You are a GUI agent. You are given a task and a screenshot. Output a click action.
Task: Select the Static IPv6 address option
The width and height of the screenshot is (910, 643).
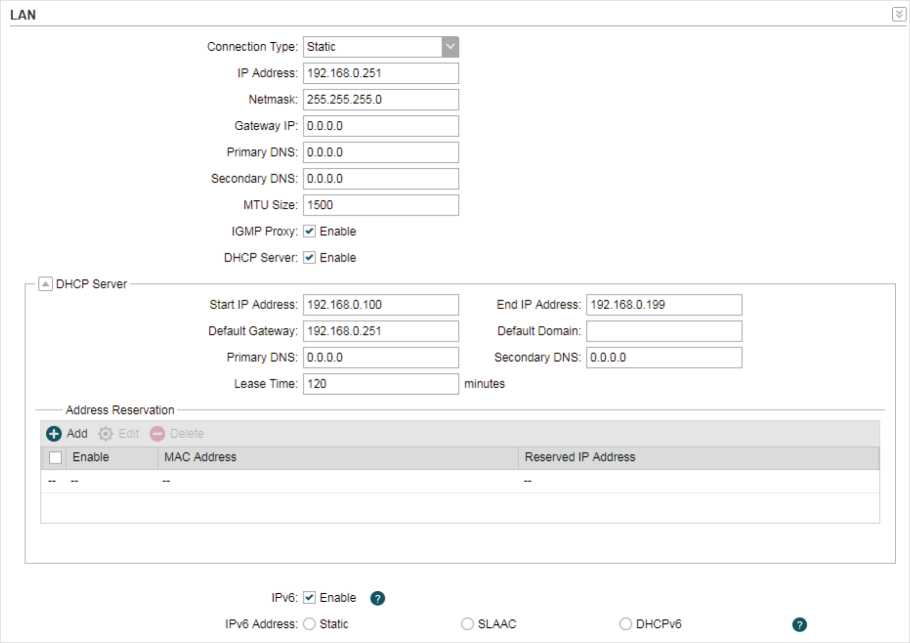pyautogui.click(x=309, y=624)
